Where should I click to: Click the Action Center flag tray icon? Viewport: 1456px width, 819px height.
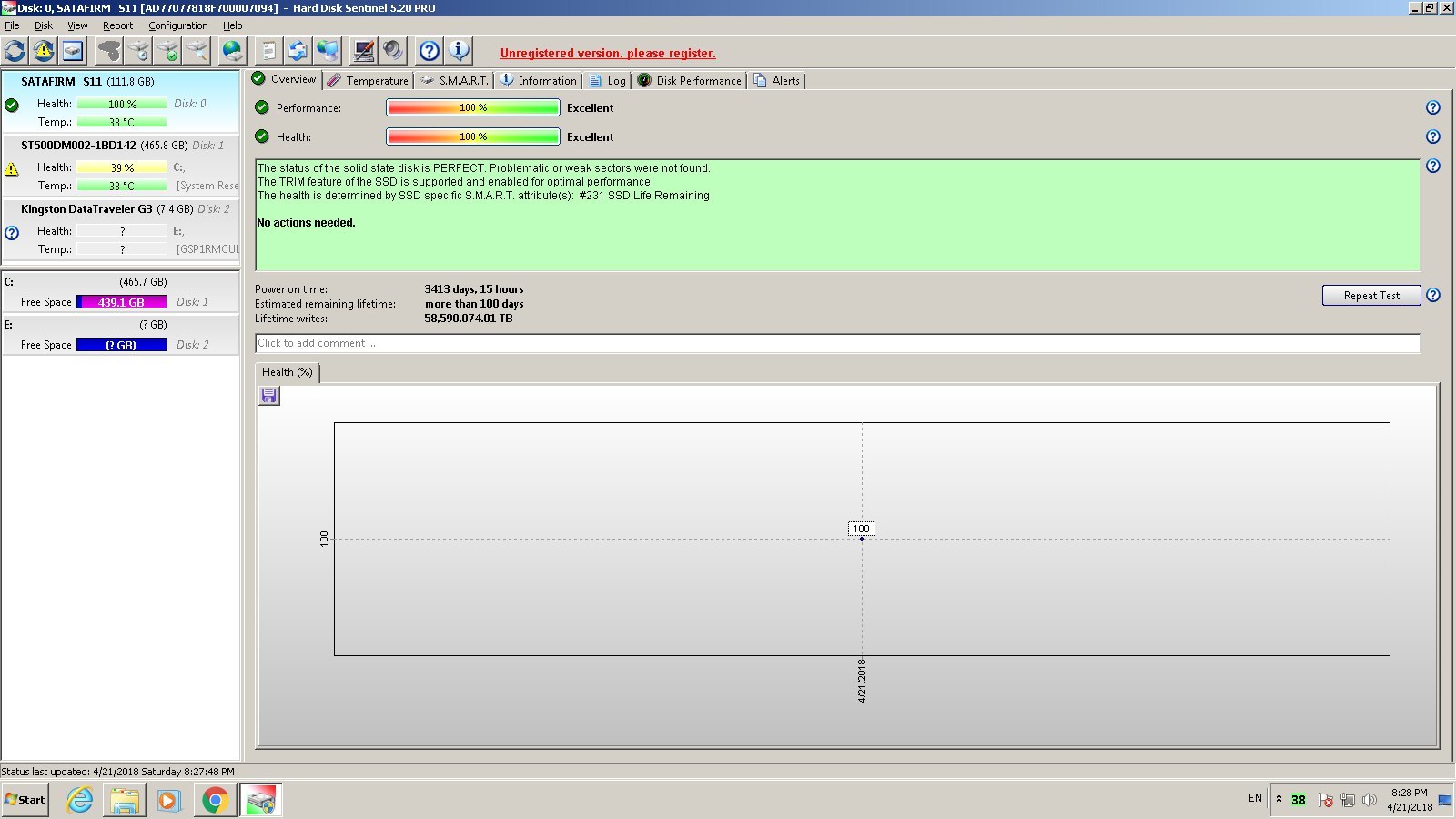coord(1326,800)
